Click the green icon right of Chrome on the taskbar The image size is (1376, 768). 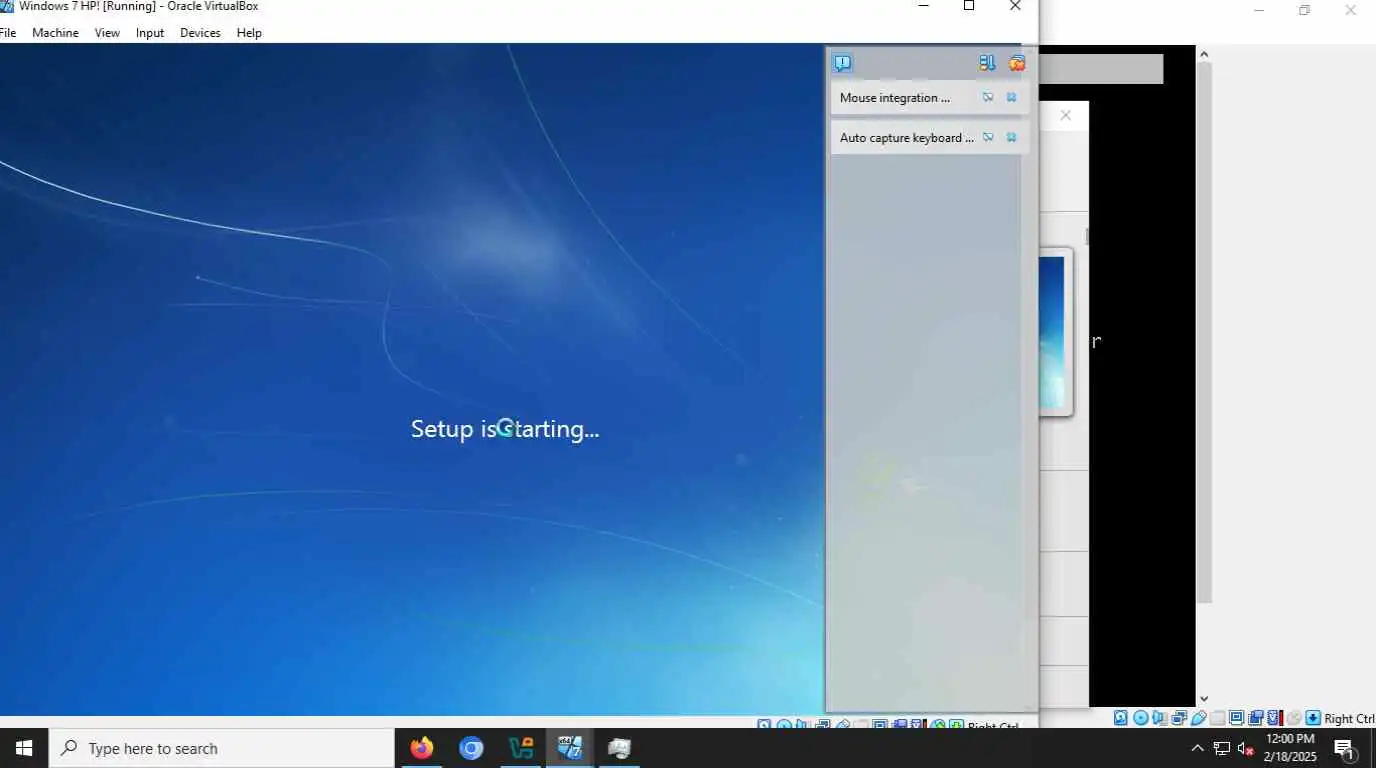[x=521, y=748]
